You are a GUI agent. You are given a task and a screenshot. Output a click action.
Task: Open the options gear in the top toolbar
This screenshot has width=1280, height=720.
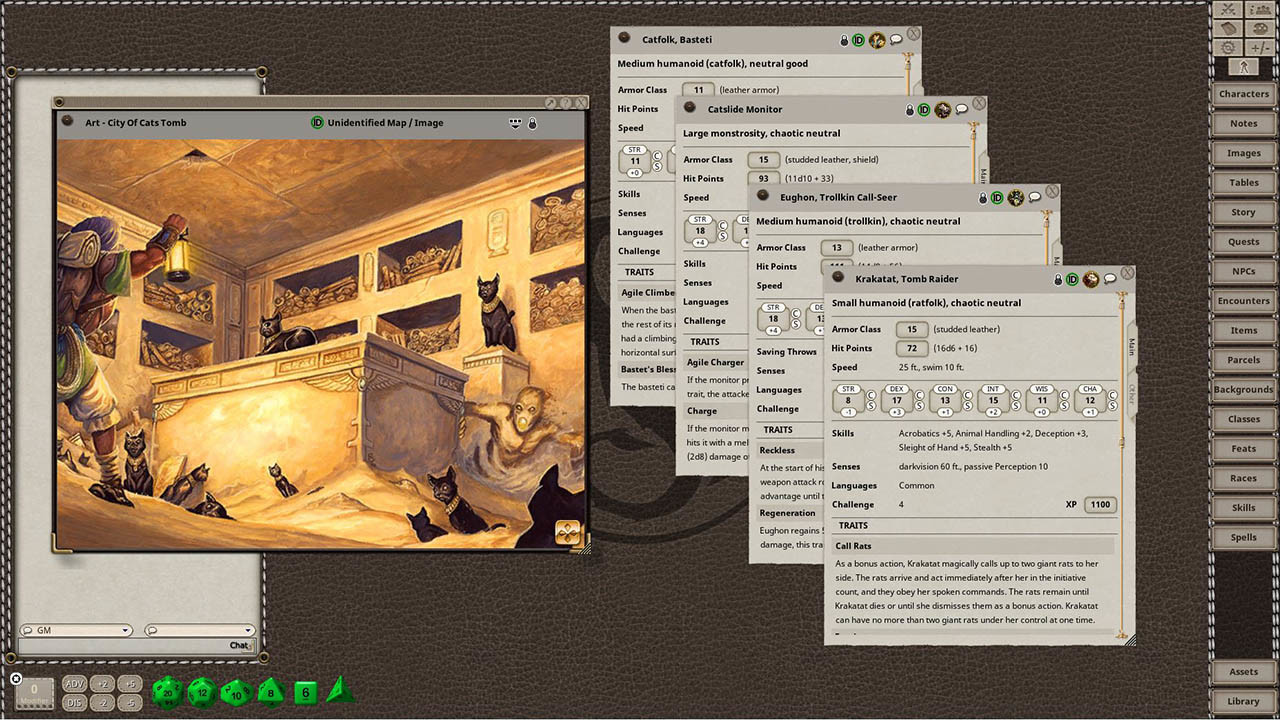(1228, 47)
